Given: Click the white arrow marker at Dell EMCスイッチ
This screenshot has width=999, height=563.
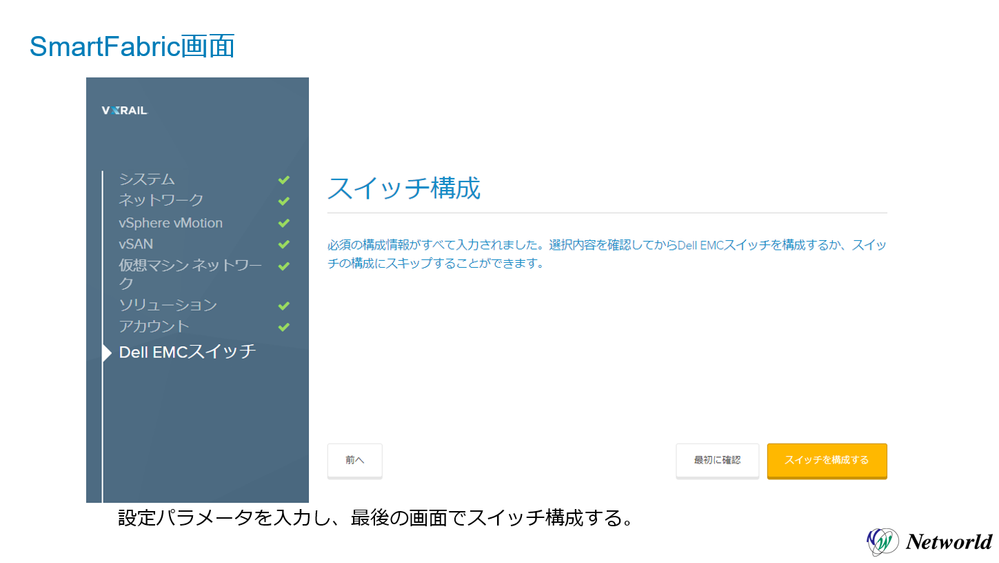Looking at the screenshot, I should click(108, 352).
